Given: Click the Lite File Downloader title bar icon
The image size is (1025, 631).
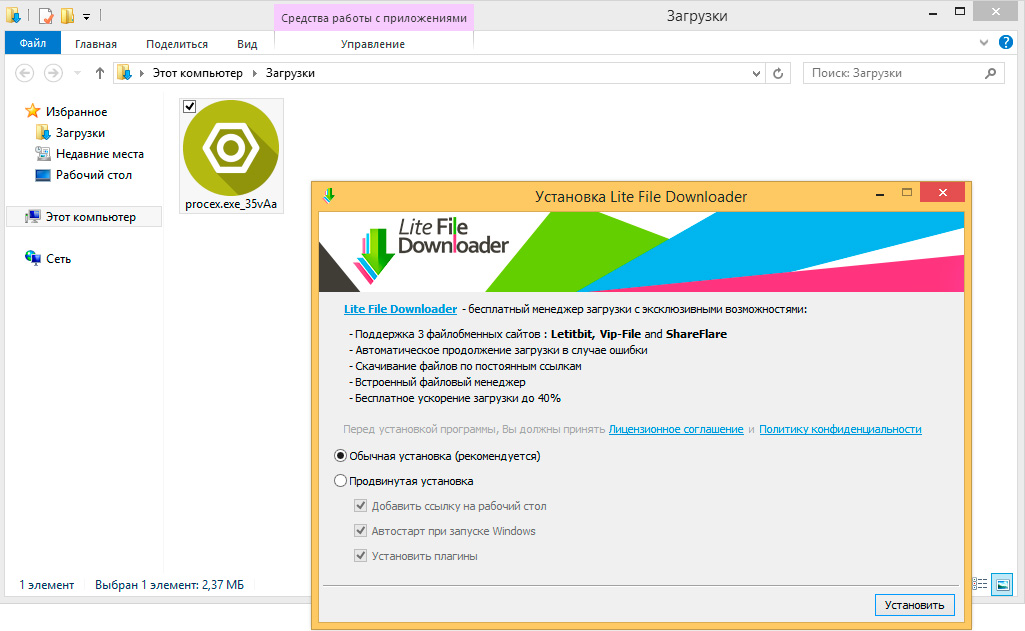Looking at the screenshot, I should pyautogui.click(x=329, y=196).
